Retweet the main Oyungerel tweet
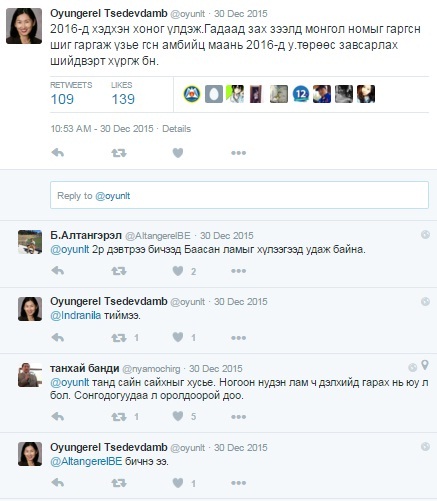Screen dimensions: 437x501 pyautogui.click(x=119, y=153)
